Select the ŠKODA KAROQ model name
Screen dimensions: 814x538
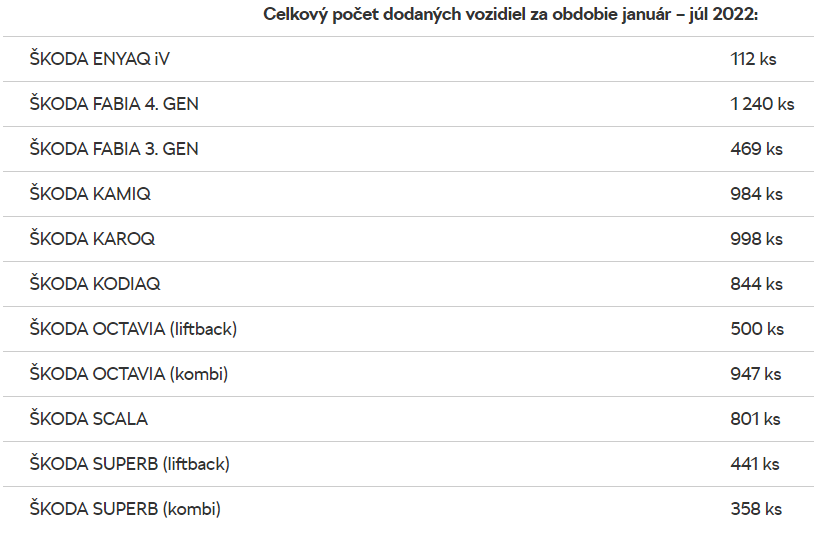pyautogui.click(x=92, y=239)
